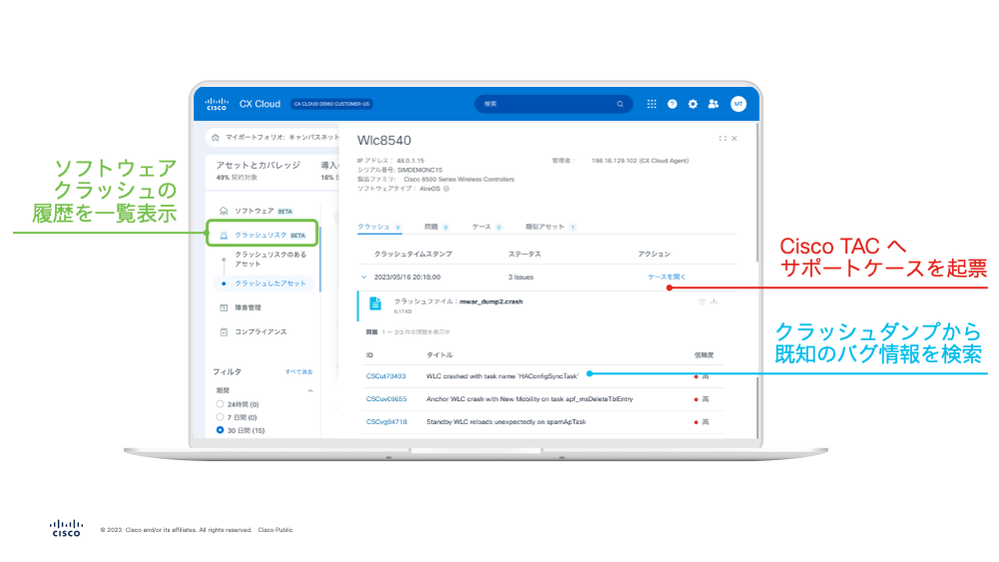Collapse the 2023/05/16 crash row chevron

pyautogui.click(x=364, y=277)
